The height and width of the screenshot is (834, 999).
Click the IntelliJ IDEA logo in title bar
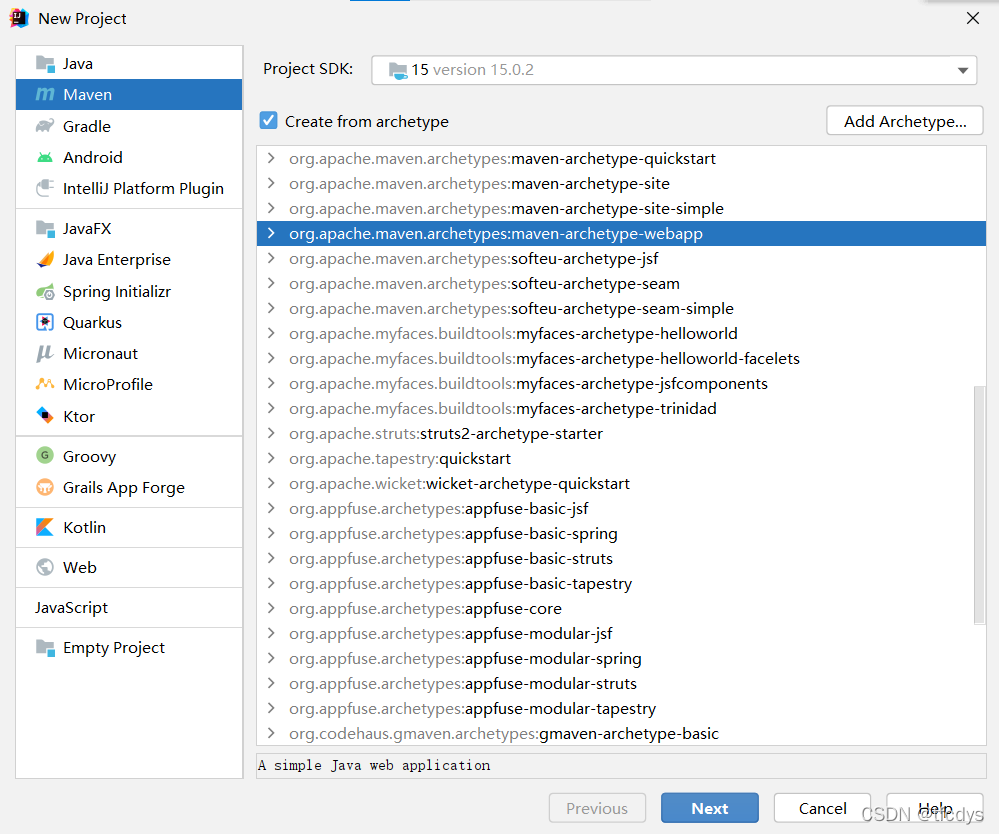pyautogui.click(x=19, y=18)
